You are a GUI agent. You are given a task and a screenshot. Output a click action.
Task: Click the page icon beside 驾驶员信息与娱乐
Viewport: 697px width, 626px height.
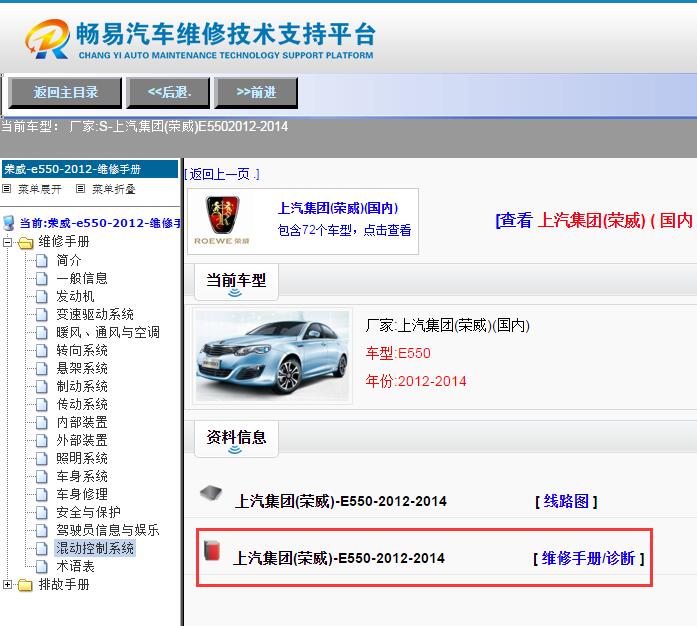pyautogui.click(x=42, y=530)
